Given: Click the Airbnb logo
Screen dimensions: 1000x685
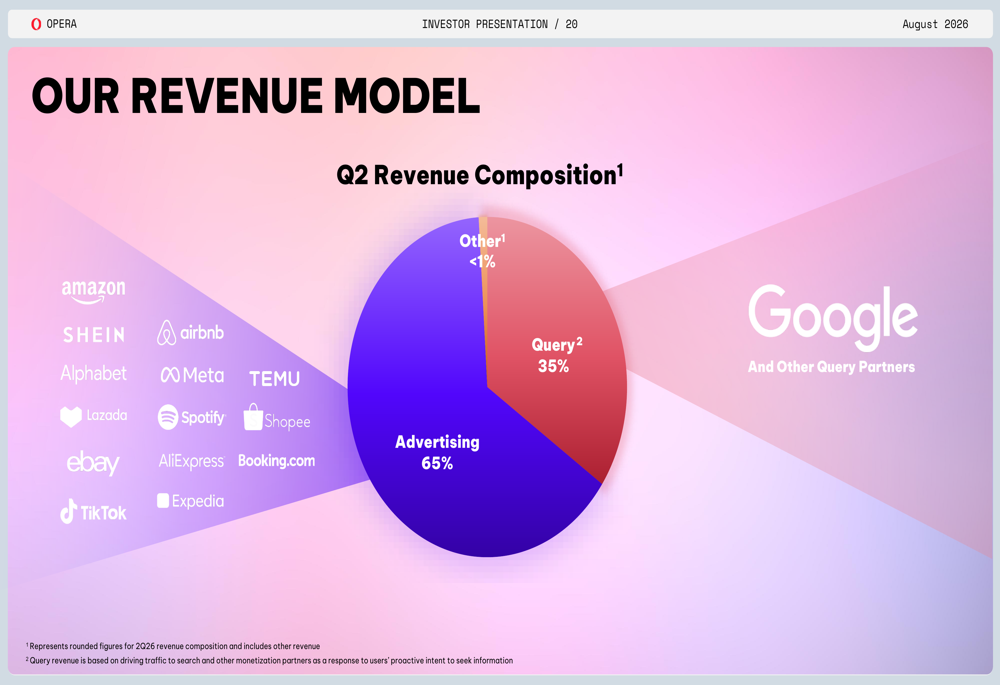Looking at the screenshot, I should click(191, 333).
